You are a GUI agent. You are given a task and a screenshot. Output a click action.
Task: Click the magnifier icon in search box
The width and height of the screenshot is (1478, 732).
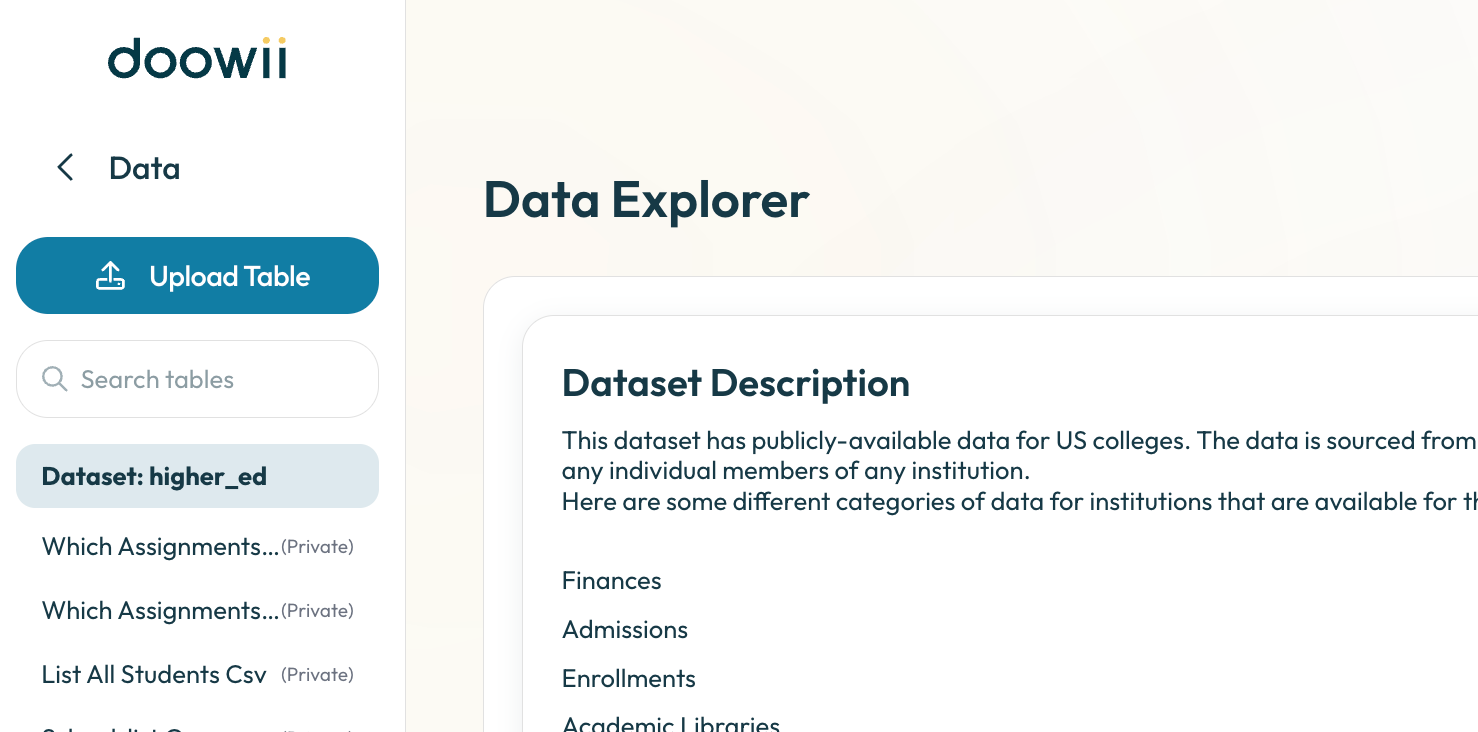click(x=54, y=379)
